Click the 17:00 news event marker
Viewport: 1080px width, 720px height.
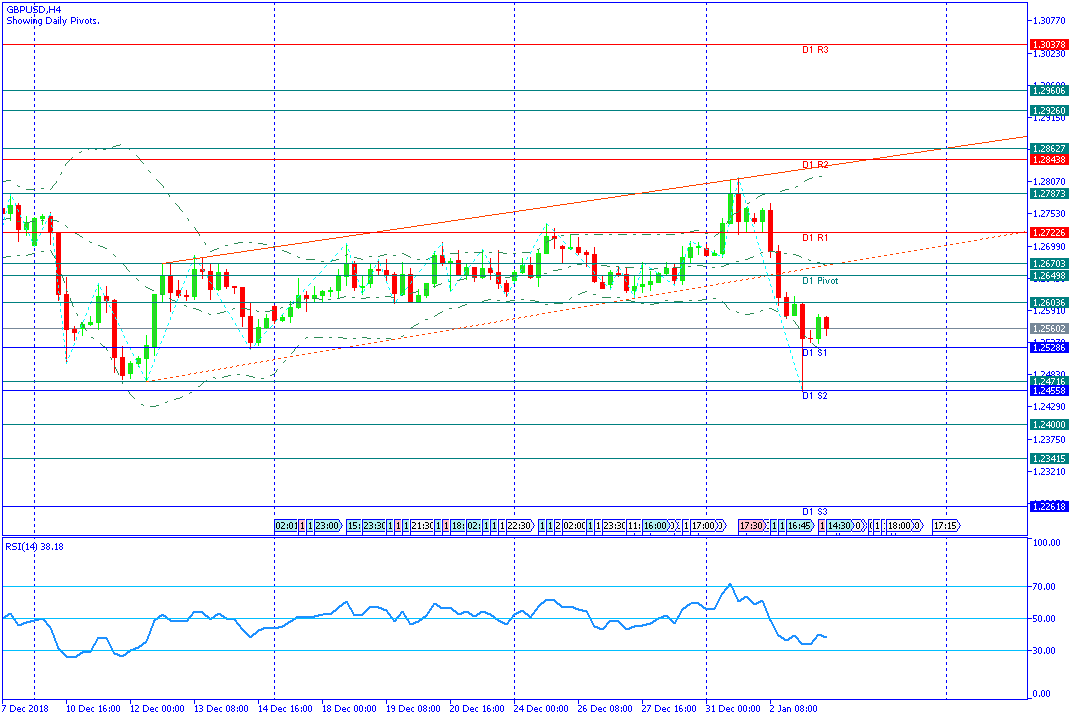point(704,526)
